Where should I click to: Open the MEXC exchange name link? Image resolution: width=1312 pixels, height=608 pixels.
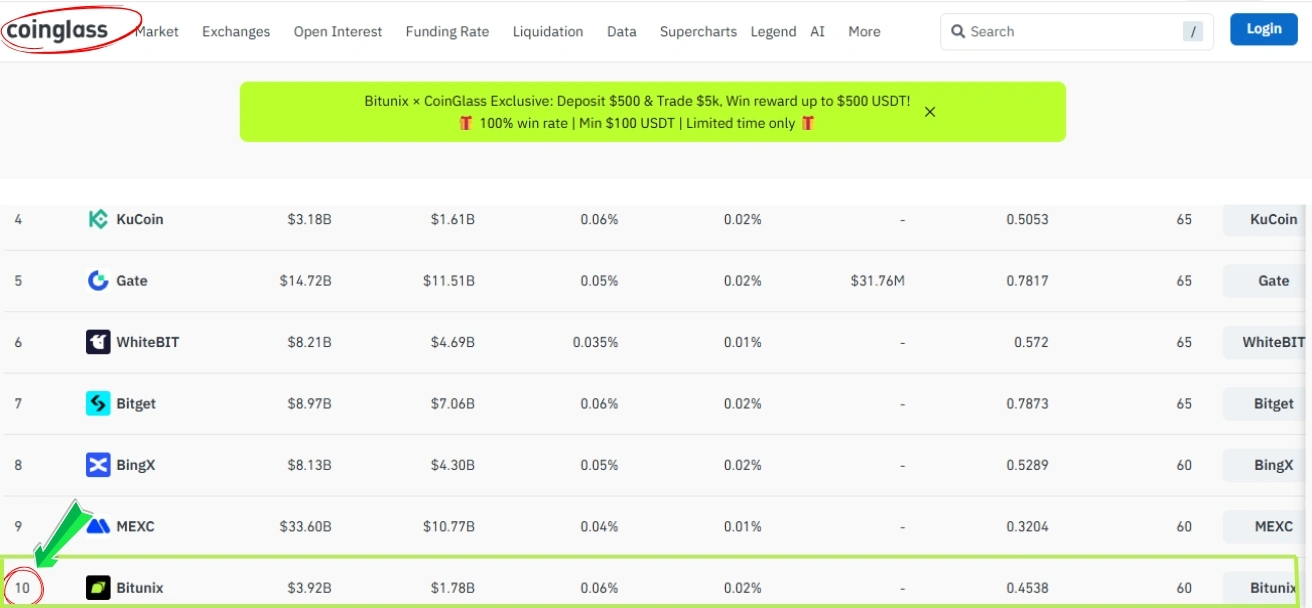click(x=136, y=526)
